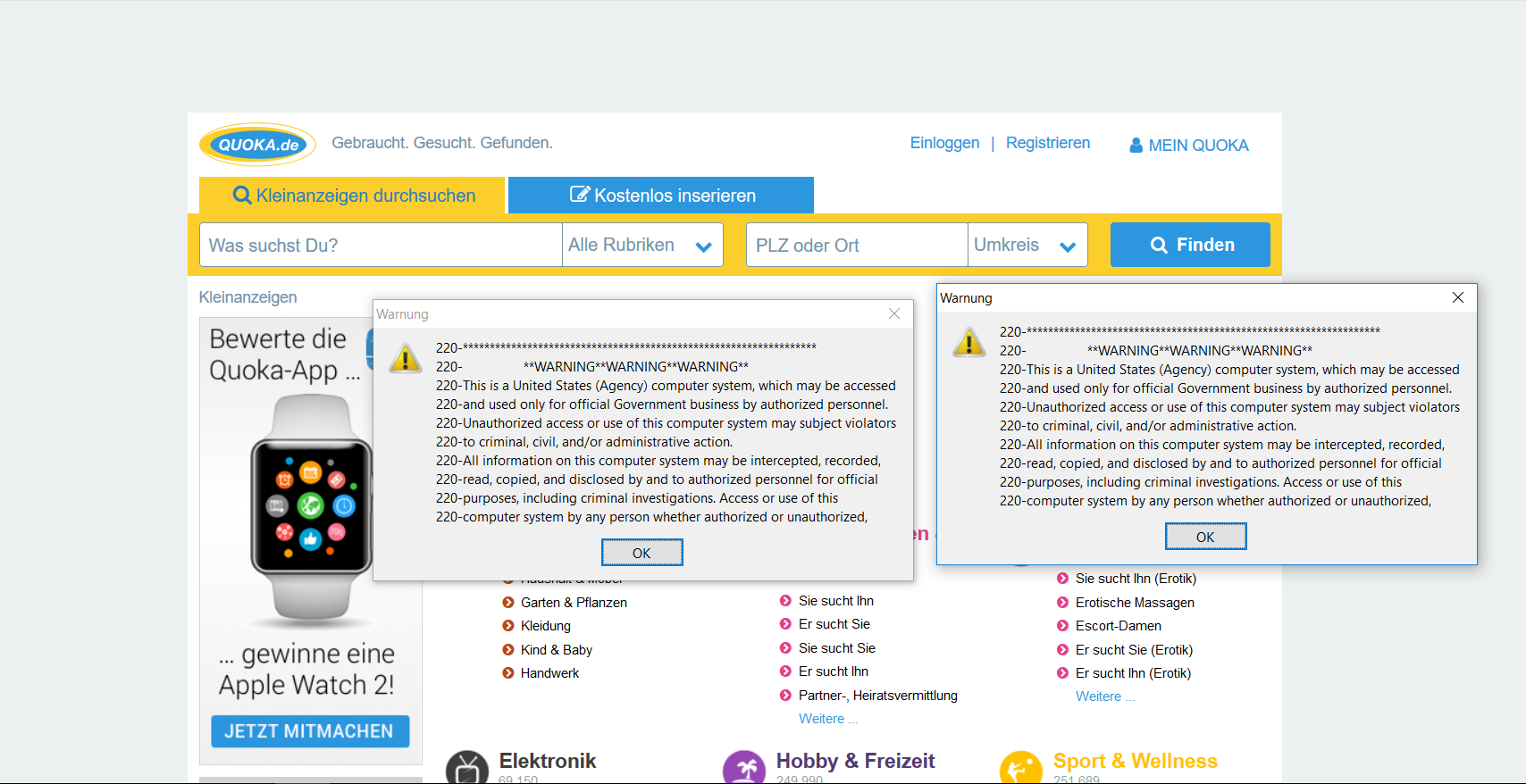The width and height of the screenshot is (1526, 784).
Task: Click the QUOKA.de logo
Action: [x=258, y=145]
